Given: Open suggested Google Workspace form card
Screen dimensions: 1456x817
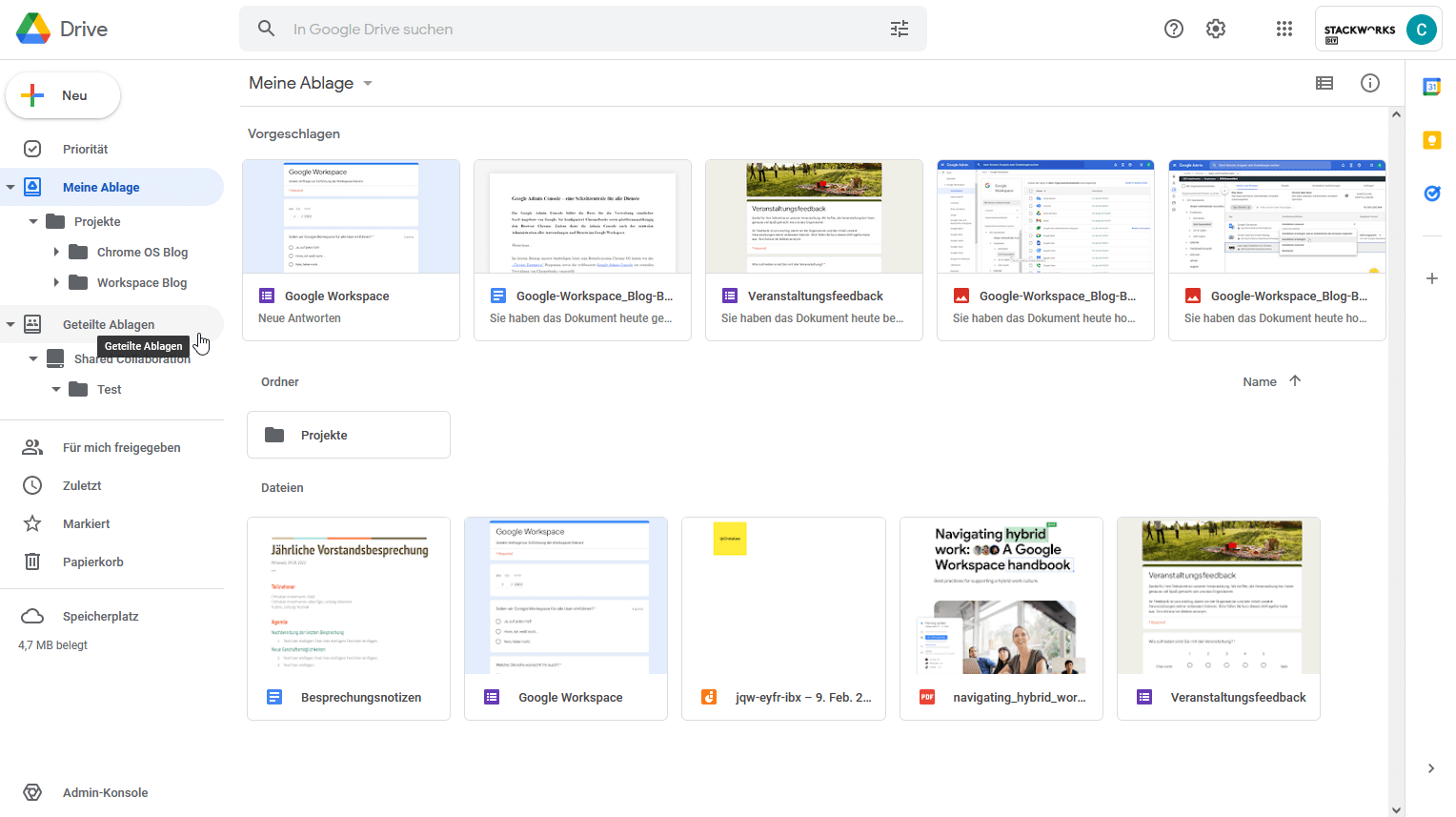Looking at the screenshot, I should (x=352, y=250).
